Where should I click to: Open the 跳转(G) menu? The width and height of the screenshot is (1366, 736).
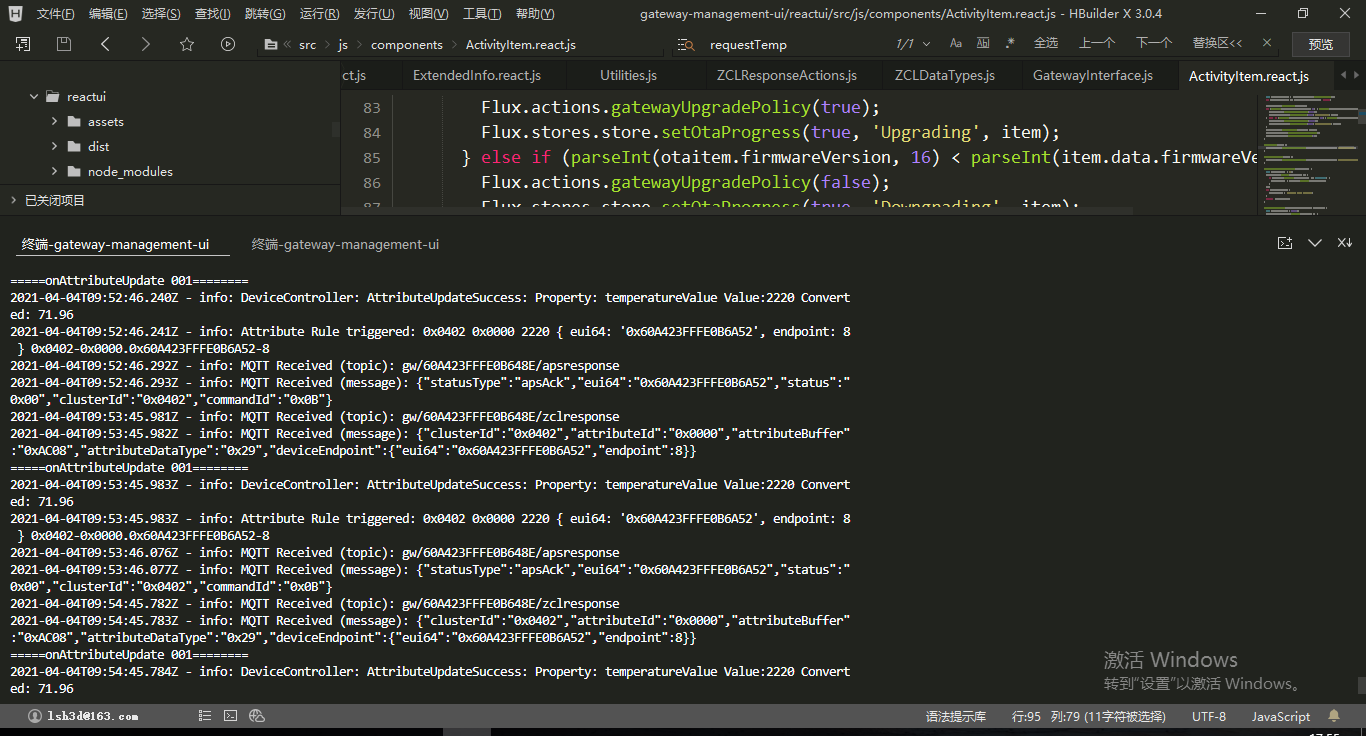pos(265,14)
